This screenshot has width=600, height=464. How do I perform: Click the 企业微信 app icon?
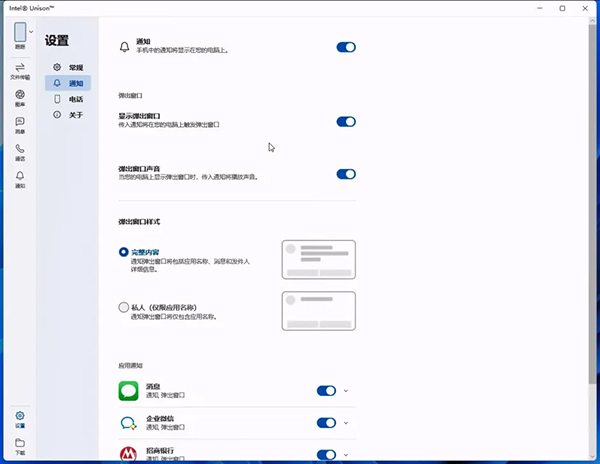[128, 423]
